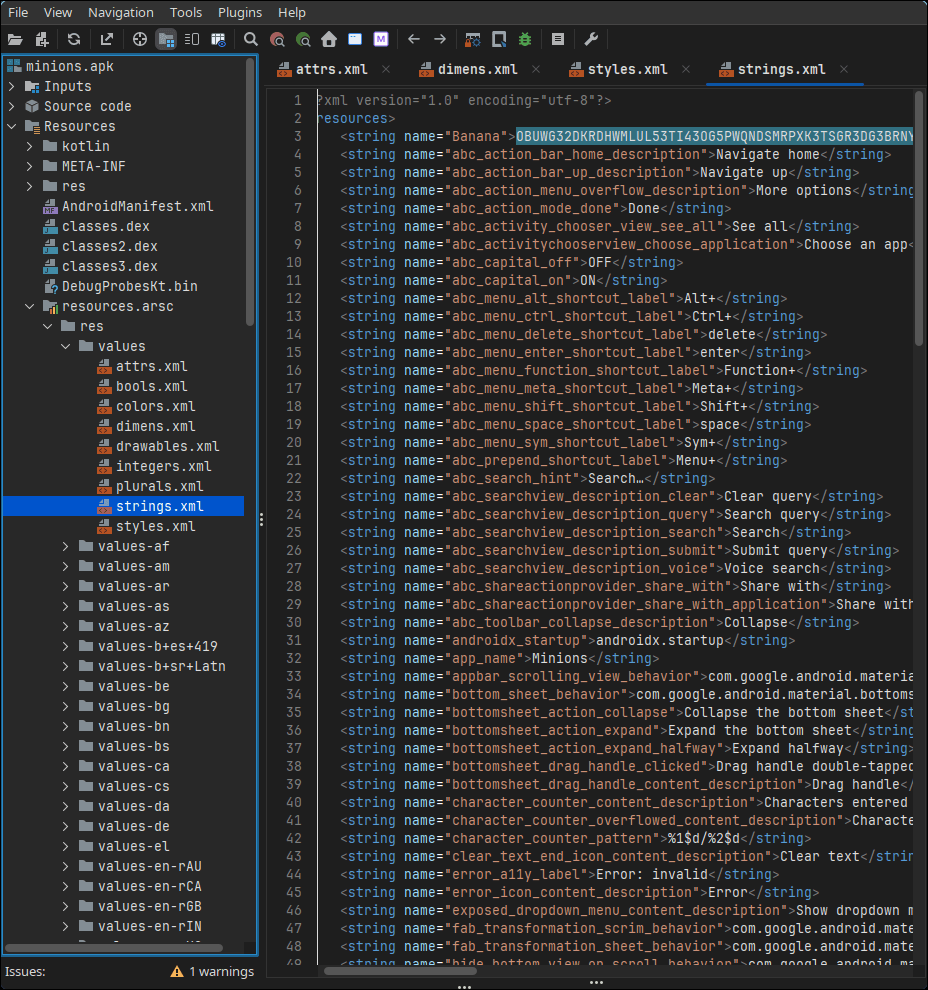928x990 pixels.
Task: Reload files using the refresh icon
Action: 74,40
